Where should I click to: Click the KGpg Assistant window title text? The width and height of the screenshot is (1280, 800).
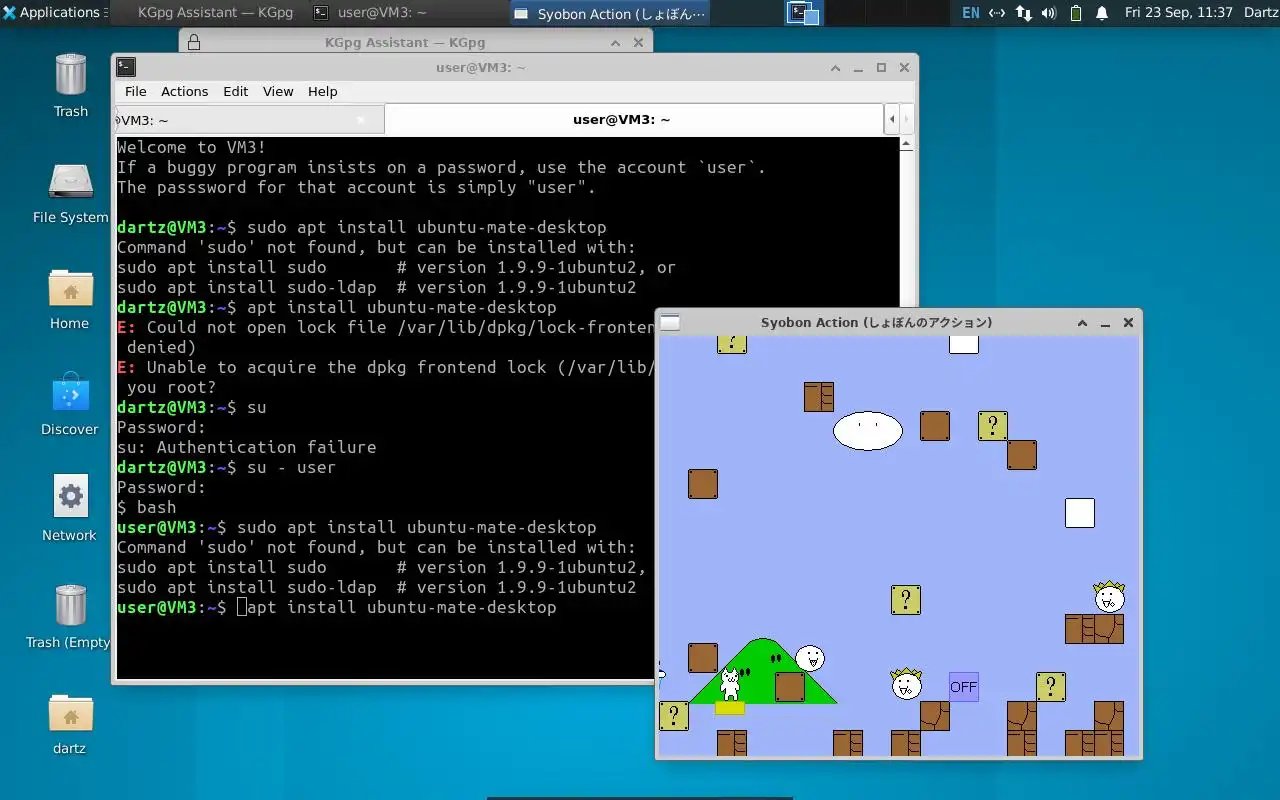pyautogui.click(x=405, y=43)
